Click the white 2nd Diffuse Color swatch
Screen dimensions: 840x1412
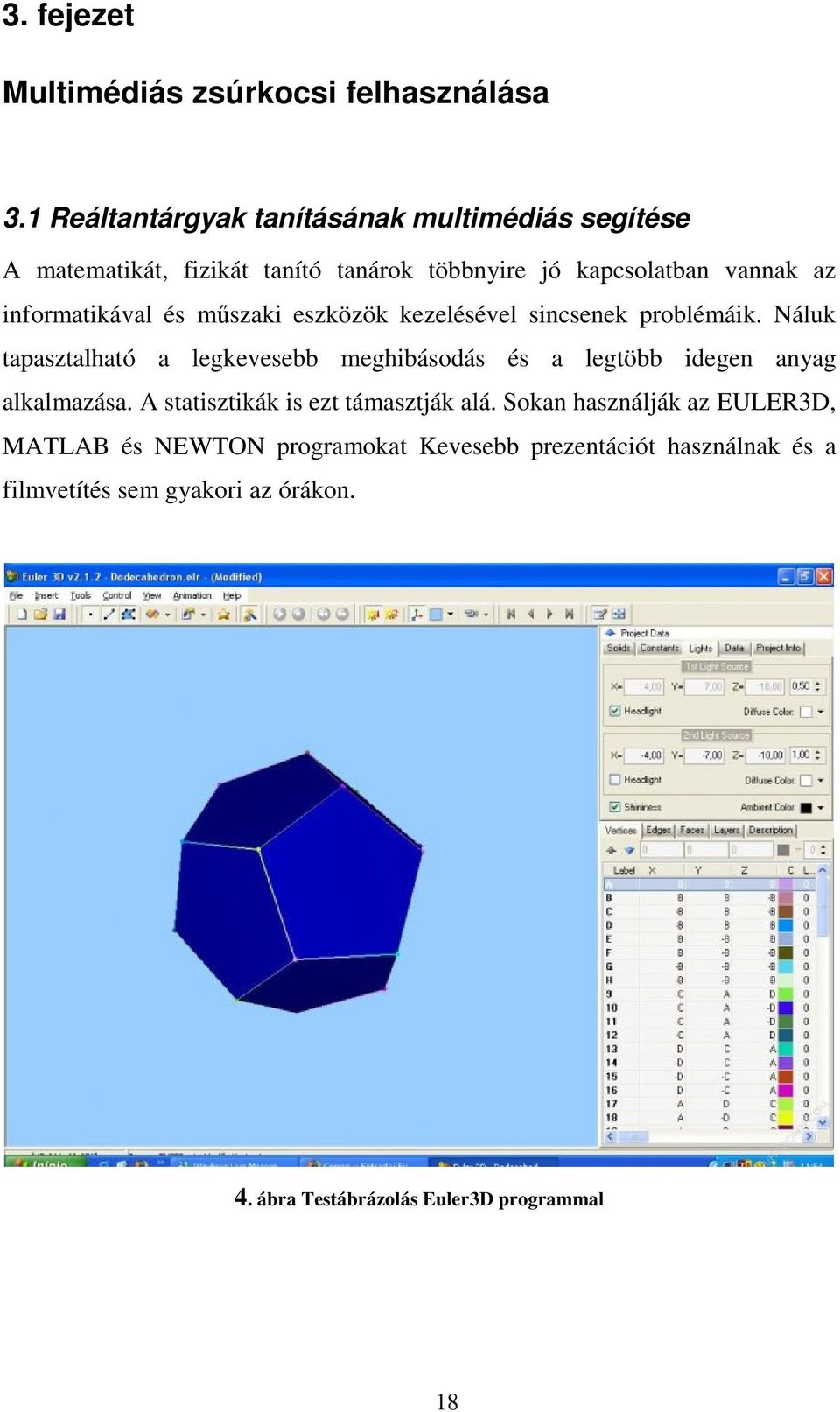coord(806,781)
